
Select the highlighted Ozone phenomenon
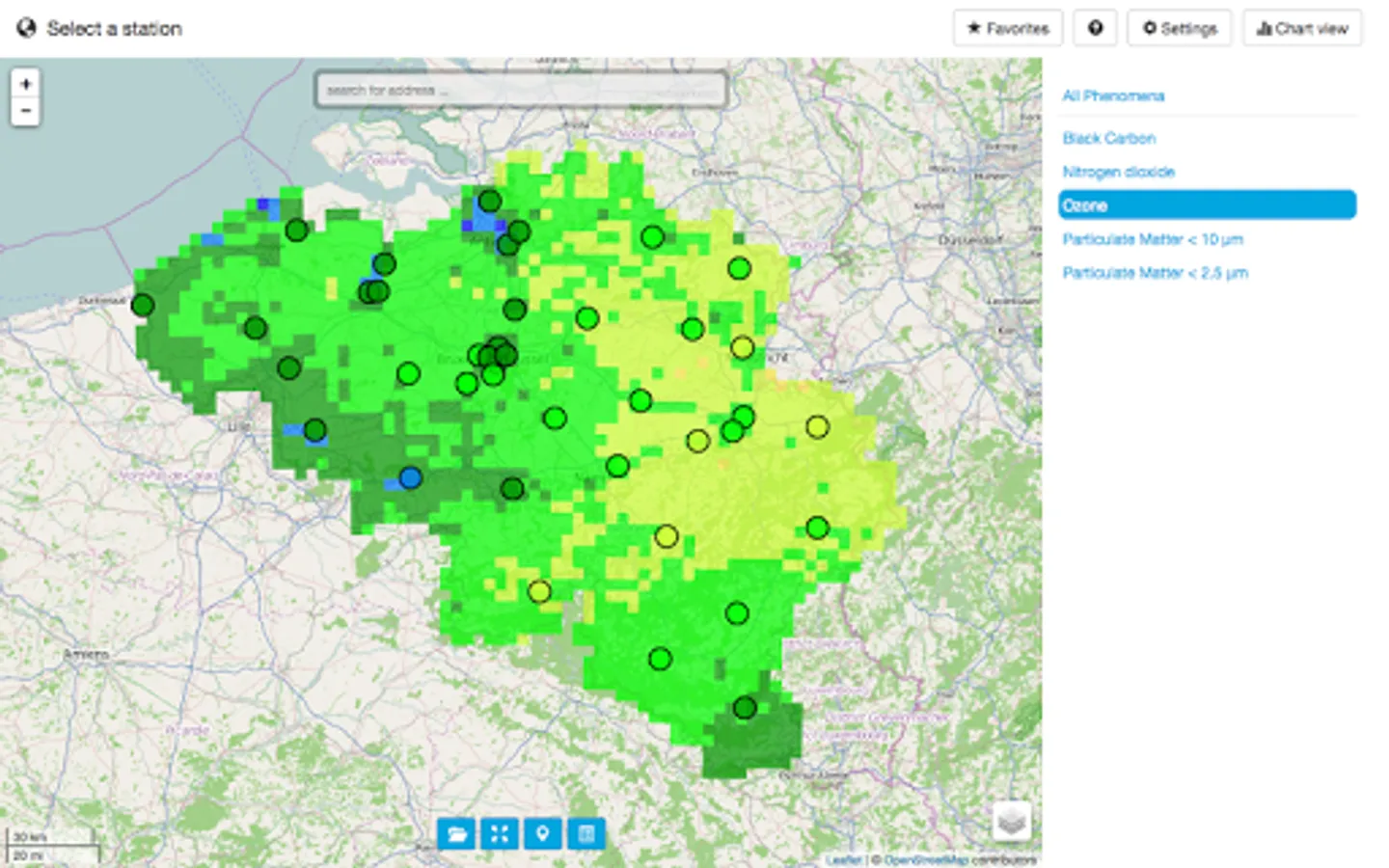(x=1207, y=205)
